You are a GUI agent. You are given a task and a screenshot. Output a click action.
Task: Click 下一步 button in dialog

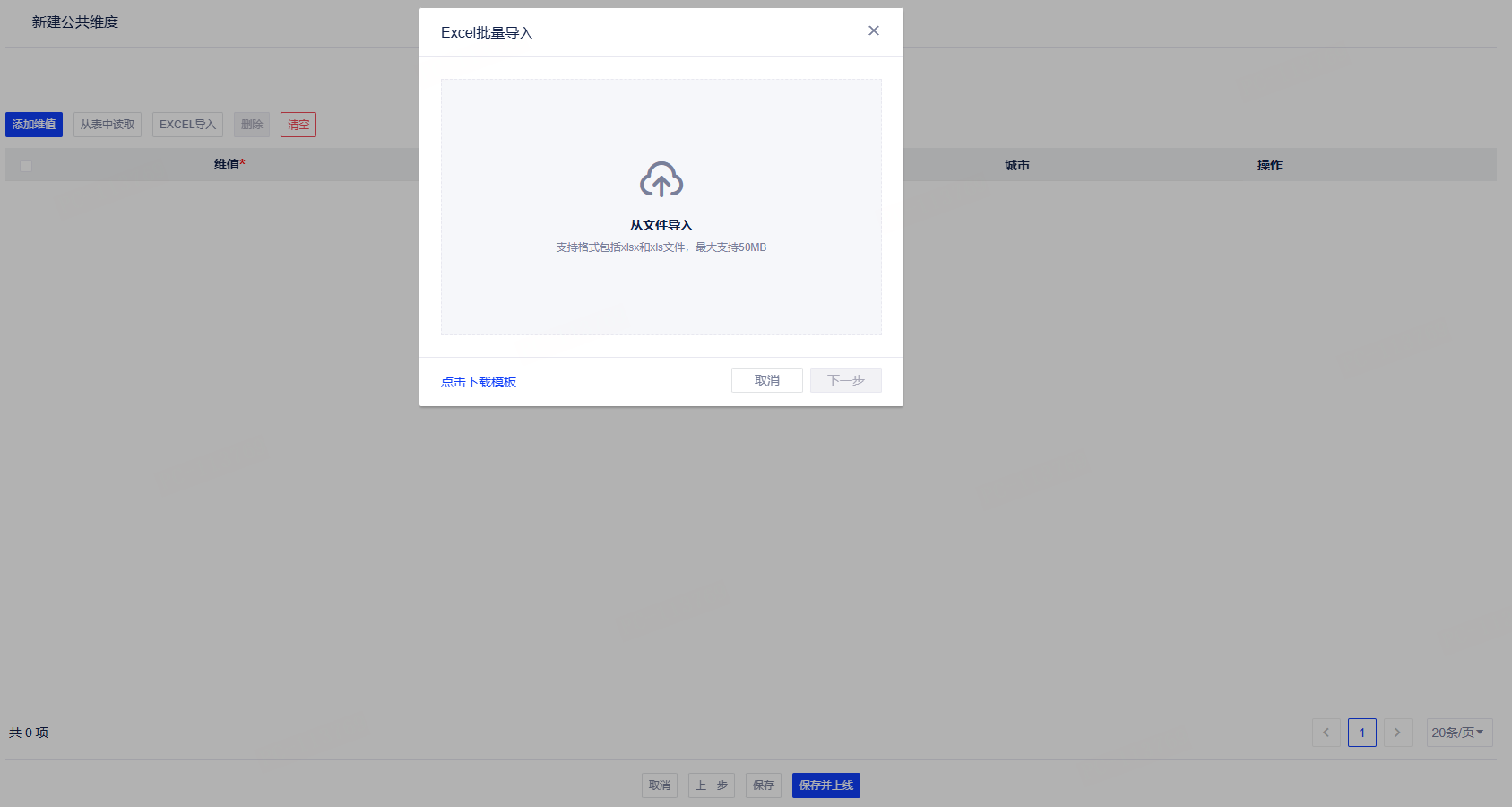(x=846, y=380)
